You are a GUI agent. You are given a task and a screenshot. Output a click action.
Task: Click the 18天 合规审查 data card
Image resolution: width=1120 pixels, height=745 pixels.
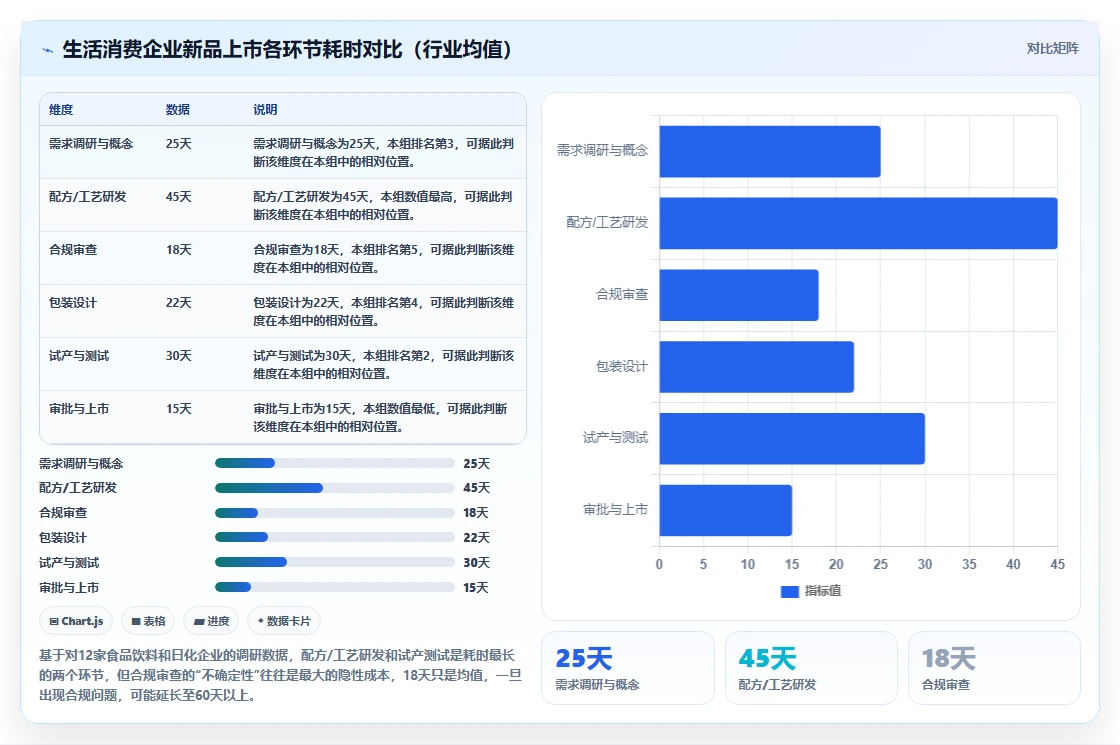click(x=994, y=668)
